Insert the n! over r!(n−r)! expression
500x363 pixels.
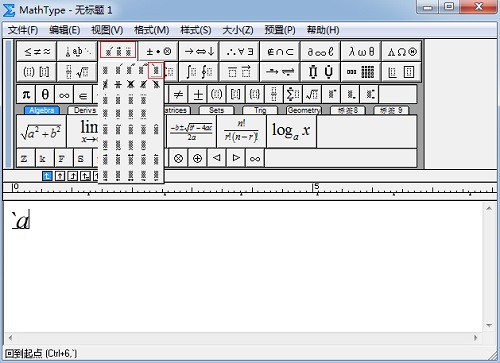[241, 131]
